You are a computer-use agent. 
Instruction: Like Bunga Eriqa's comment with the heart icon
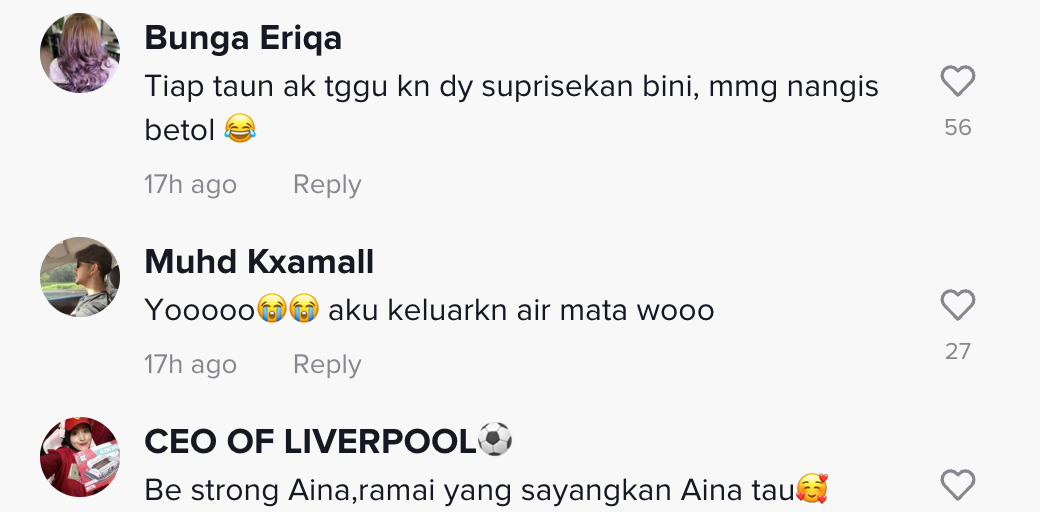point(958,82)
